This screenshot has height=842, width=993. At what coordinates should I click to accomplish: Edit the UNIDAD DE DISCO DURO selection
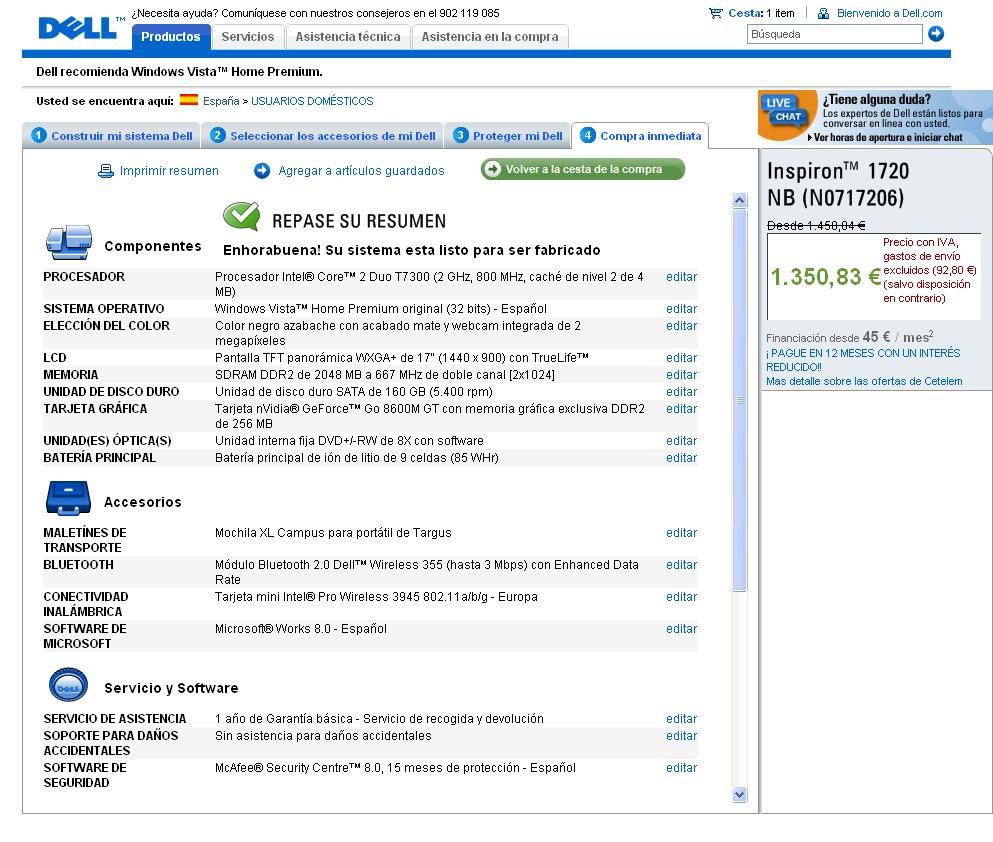coord(681,392)
